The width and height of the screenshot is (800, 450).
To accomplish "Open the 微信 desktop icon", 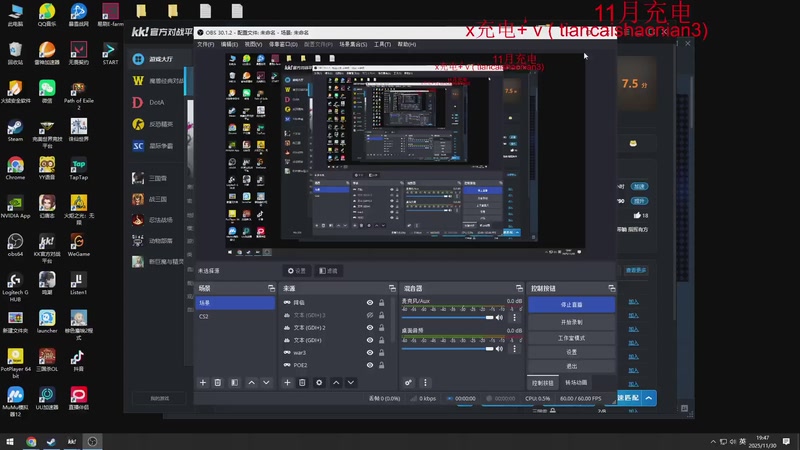I will coord(47,92).
